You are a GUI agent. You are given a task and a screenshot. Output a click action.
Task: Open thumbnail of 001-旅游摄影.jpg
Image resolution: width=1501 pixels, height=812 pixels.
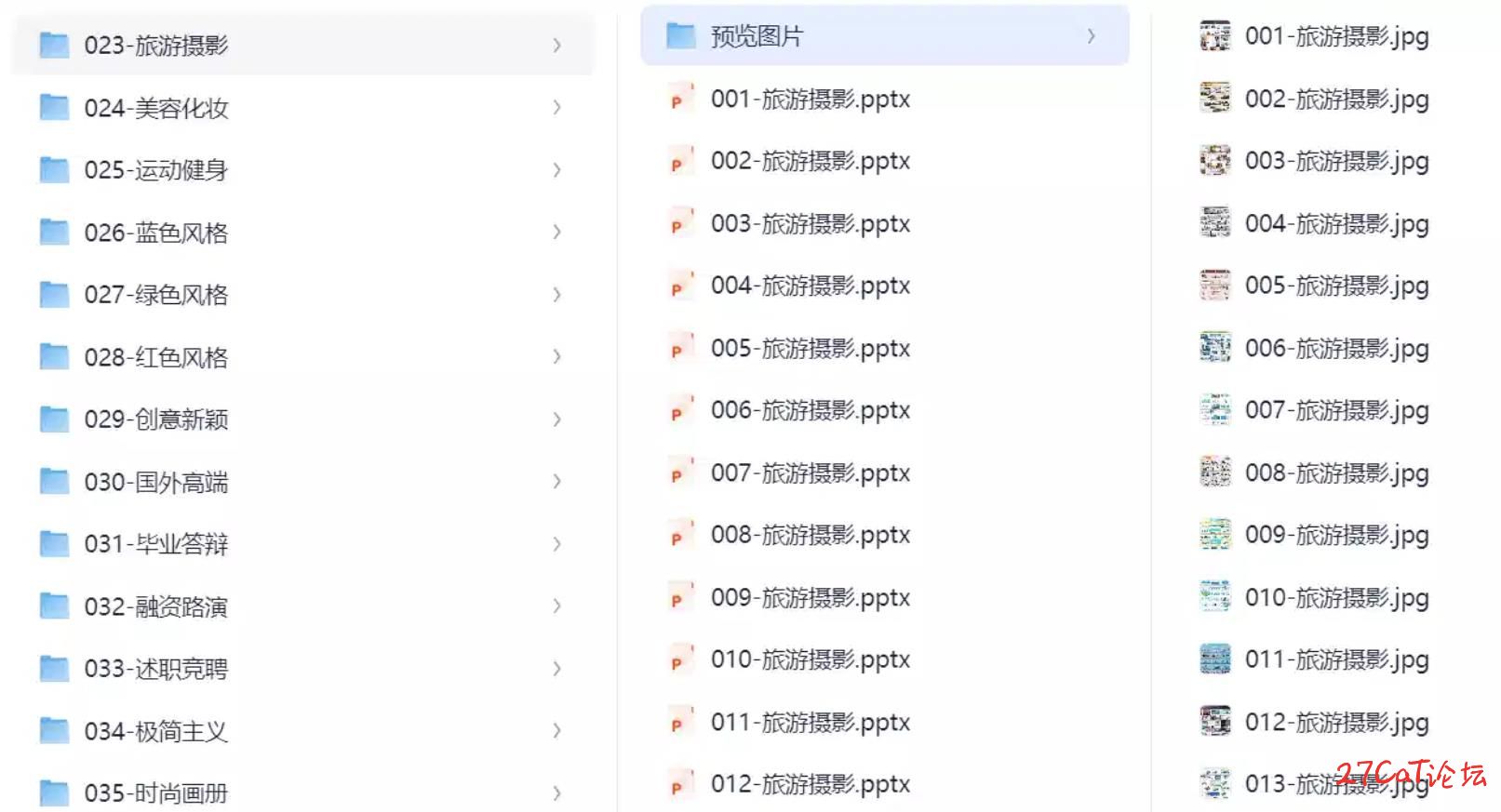(1215, 36)
